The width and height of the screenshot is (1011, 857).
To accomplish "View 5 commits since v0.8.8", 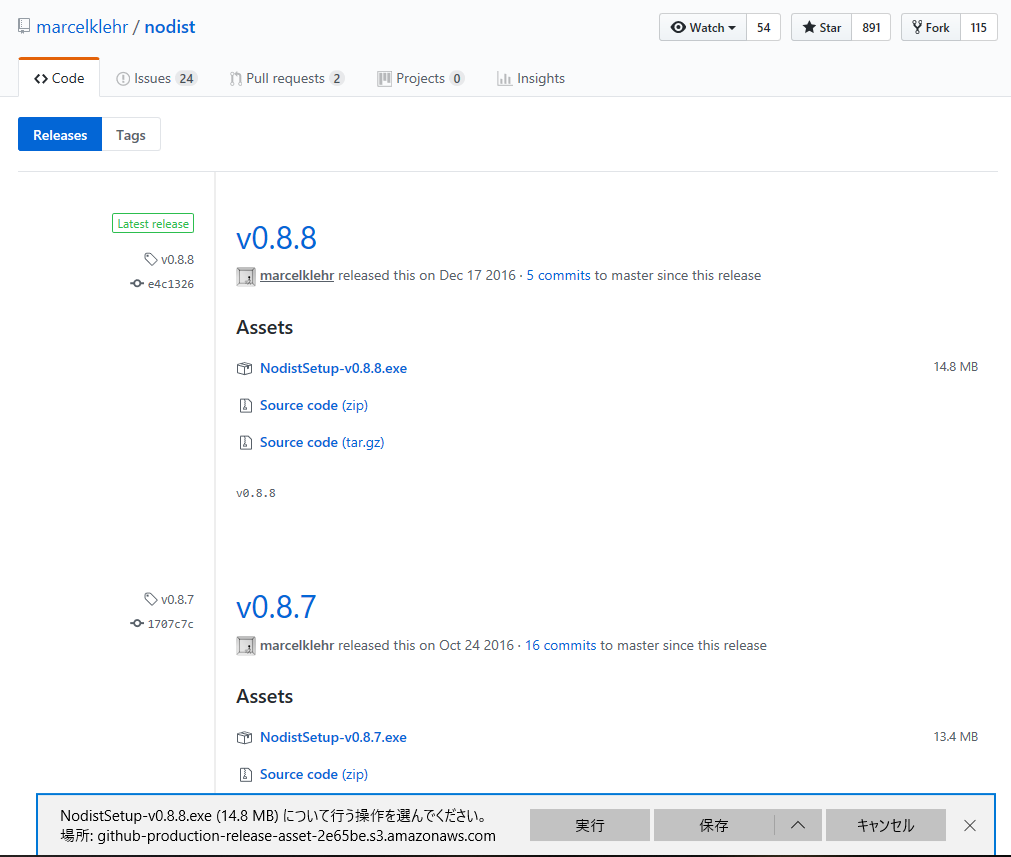I will [558, 275].
